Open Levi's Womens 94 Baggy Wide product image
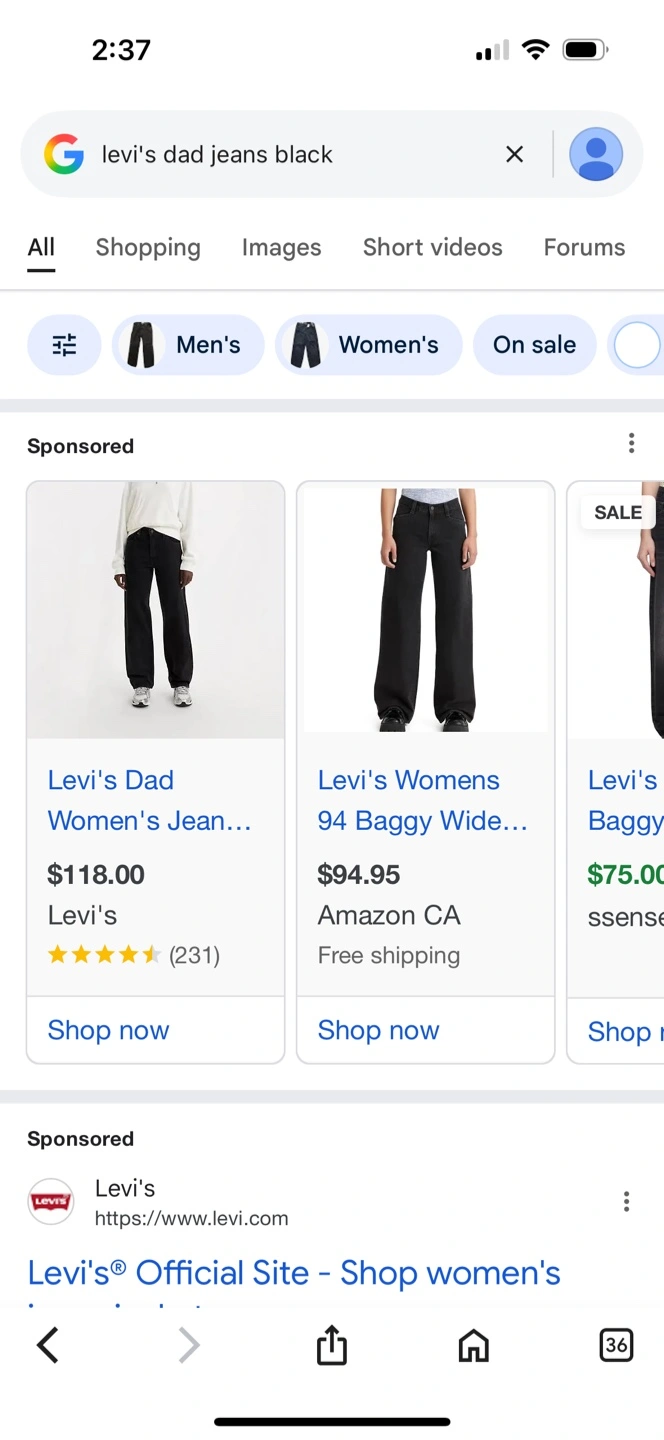Image resolution: width=664 pixels, height=1440 pixels. [426, 608]
